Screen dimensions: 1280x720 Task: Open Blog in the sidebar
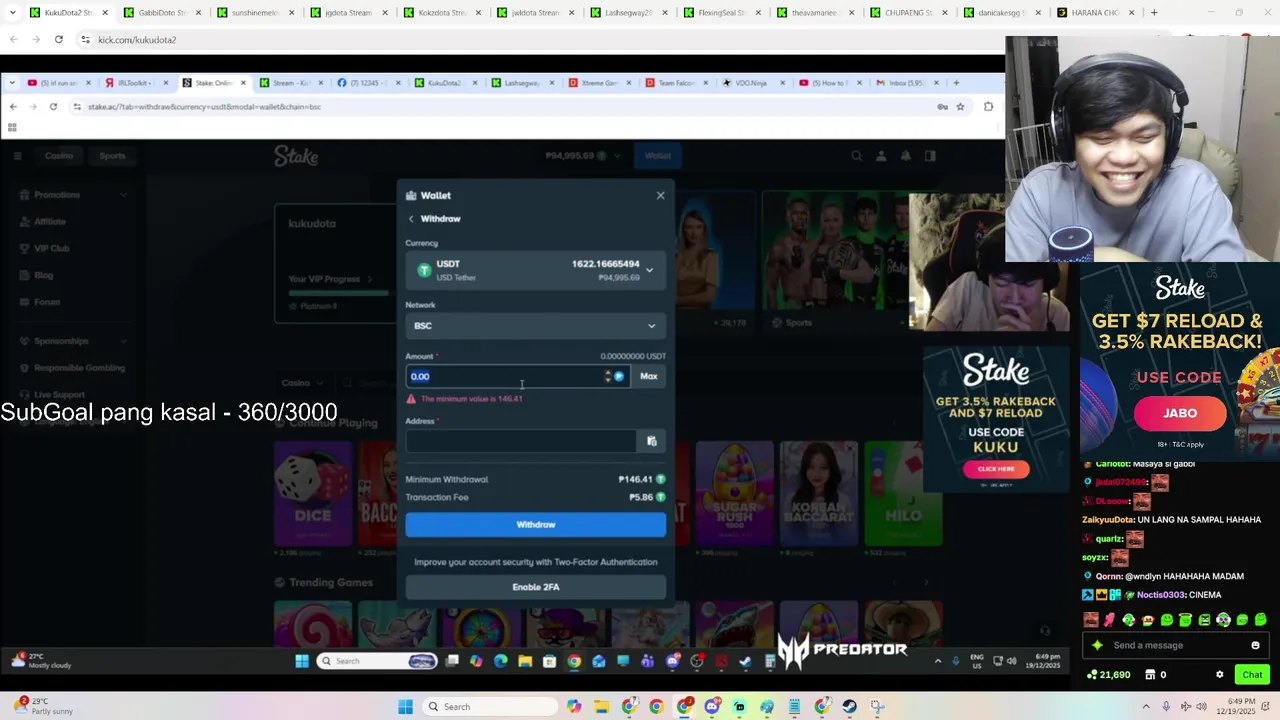75,275
